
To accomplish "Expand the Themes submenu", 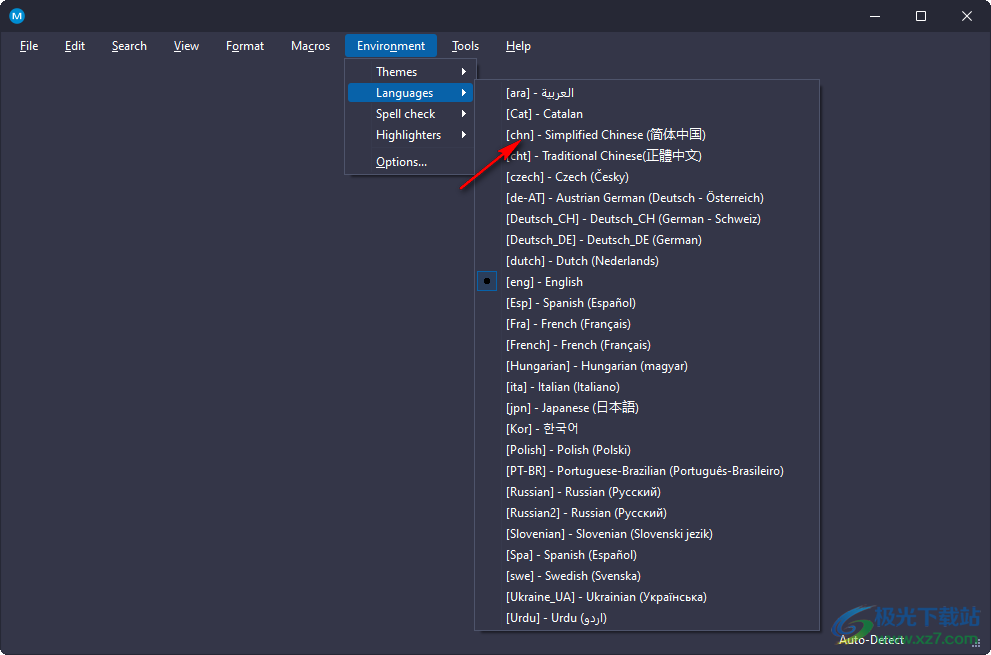I will point(410,72).
